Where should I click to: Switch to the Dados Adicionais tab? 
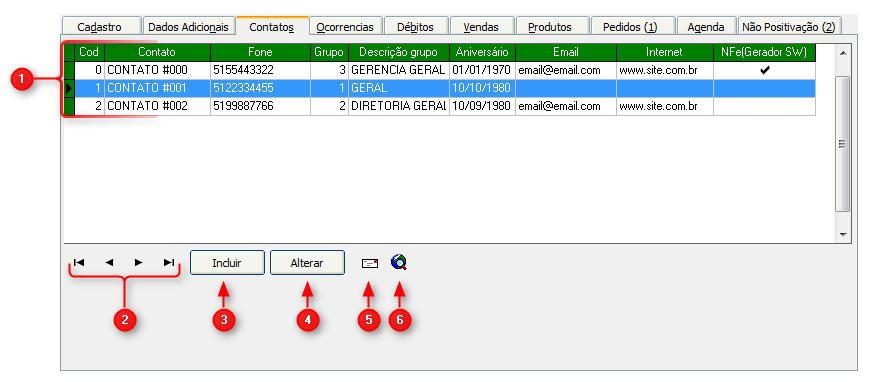click(x=189, y=27)
